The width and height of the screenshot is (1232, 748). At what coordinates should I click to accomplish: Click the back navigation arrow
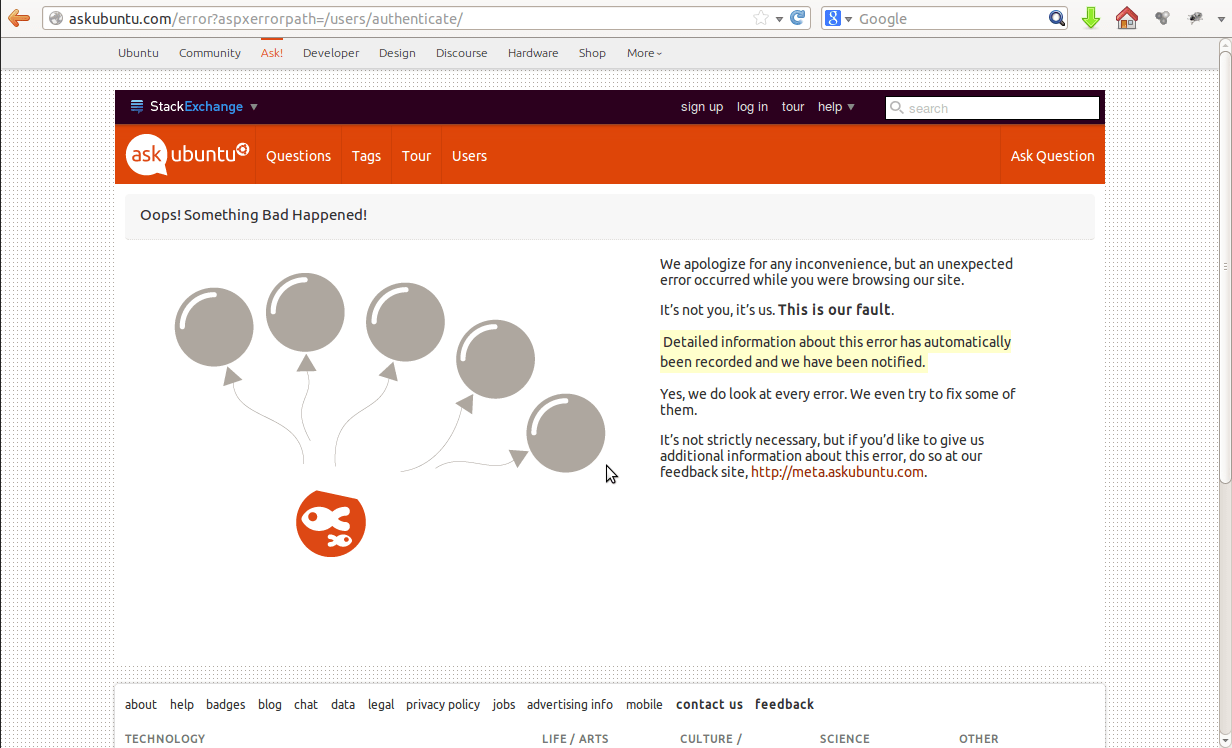coord(18,17)
